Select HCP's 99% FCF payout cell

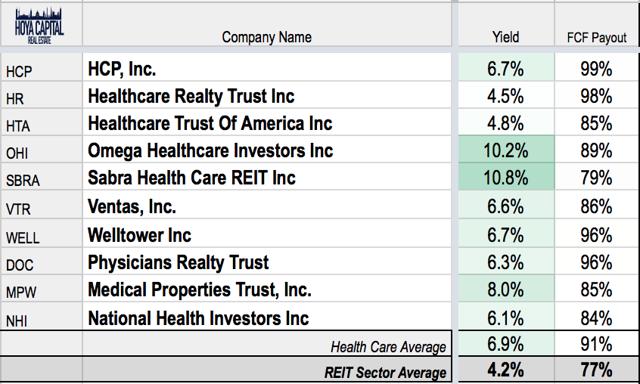(x=596, y=67)
